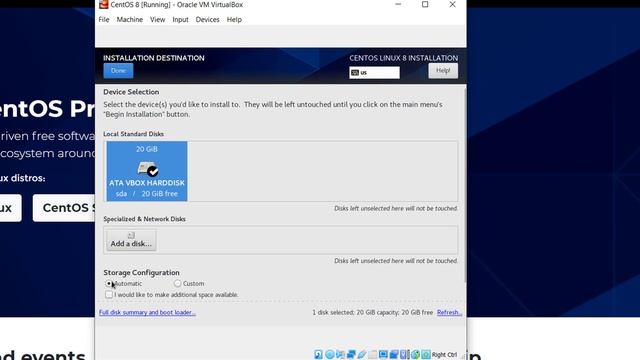Click the network adapters status icon

point(351,354)
